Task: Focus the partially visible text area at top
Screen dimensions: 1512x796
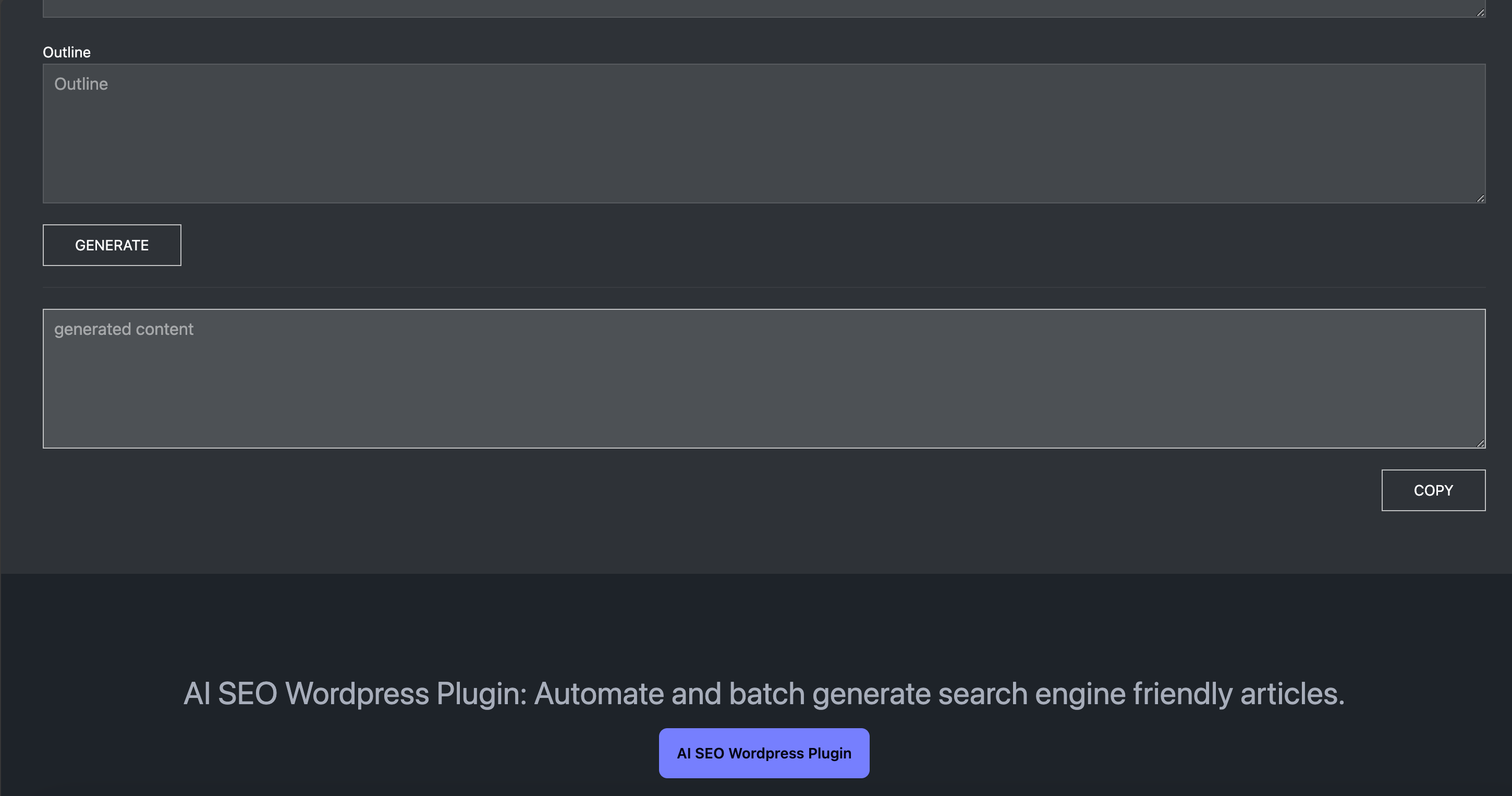Action: [x=763, y=8]
